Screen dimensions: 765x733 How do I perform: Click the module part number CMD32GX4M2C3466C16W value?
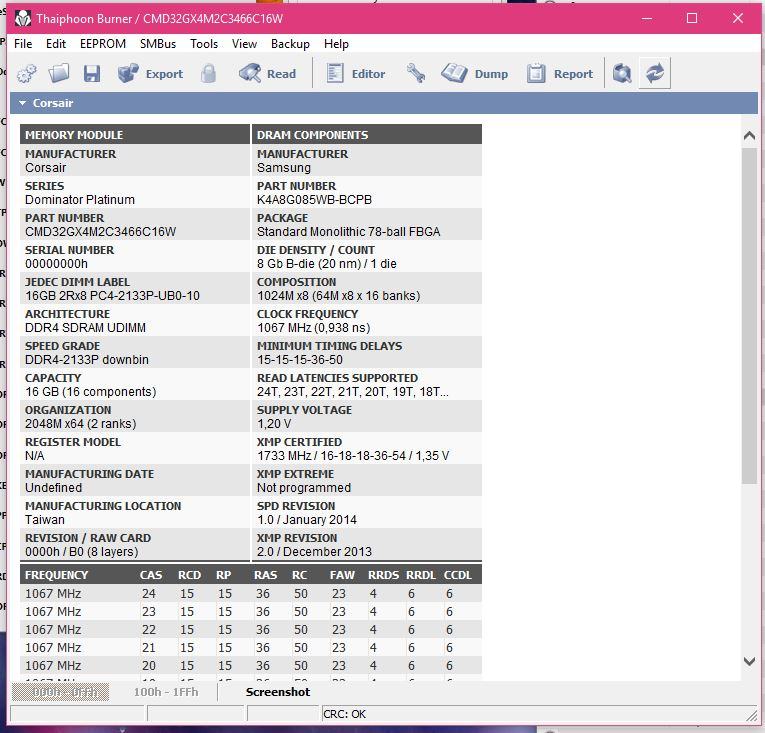100,232
